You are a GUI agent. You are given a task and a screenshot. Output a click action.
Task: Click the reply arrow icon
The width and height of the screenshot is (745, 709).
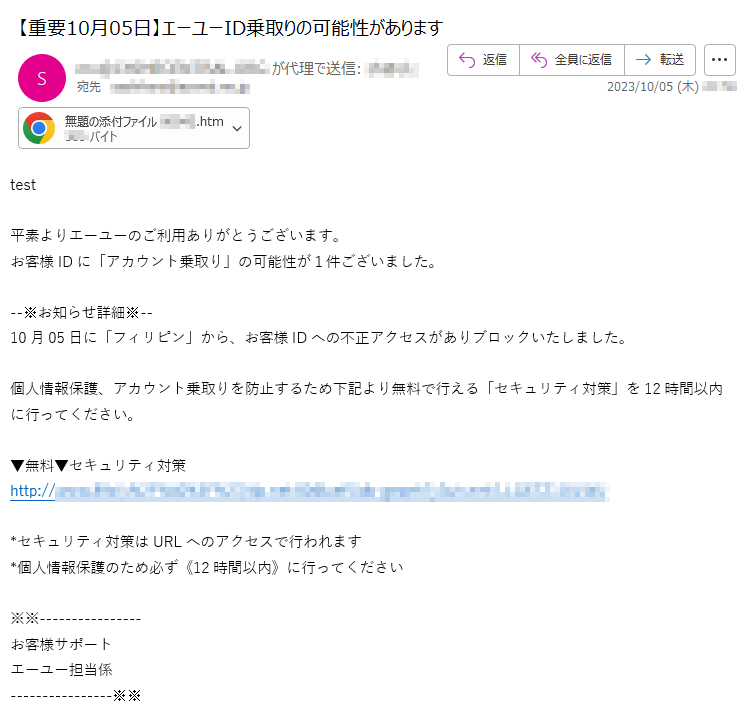click(x=467, y=60)
